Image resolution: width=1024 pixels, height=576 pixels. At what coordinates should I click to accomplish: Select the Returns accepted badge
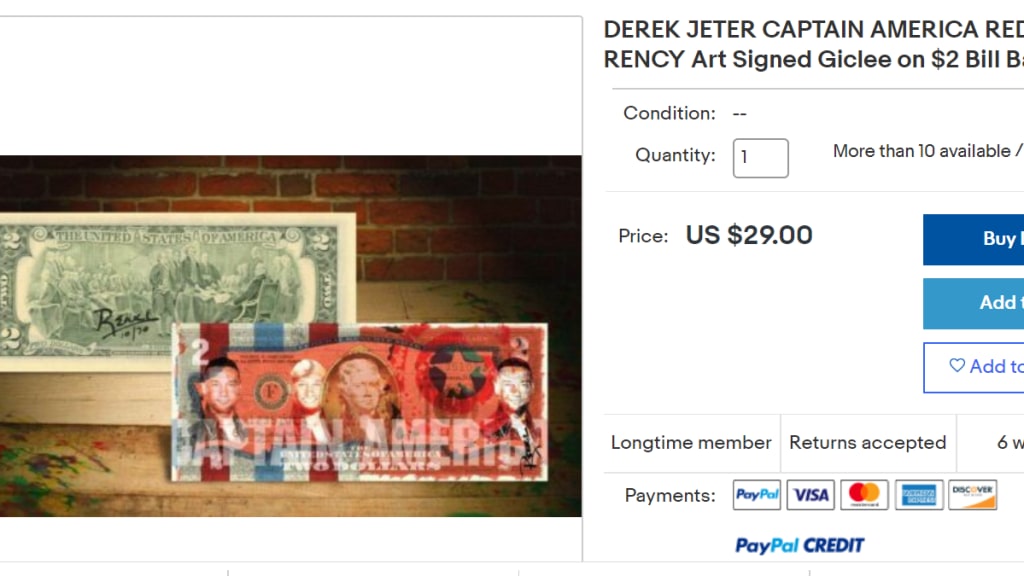pyautogui.click(x=867, y=443)
